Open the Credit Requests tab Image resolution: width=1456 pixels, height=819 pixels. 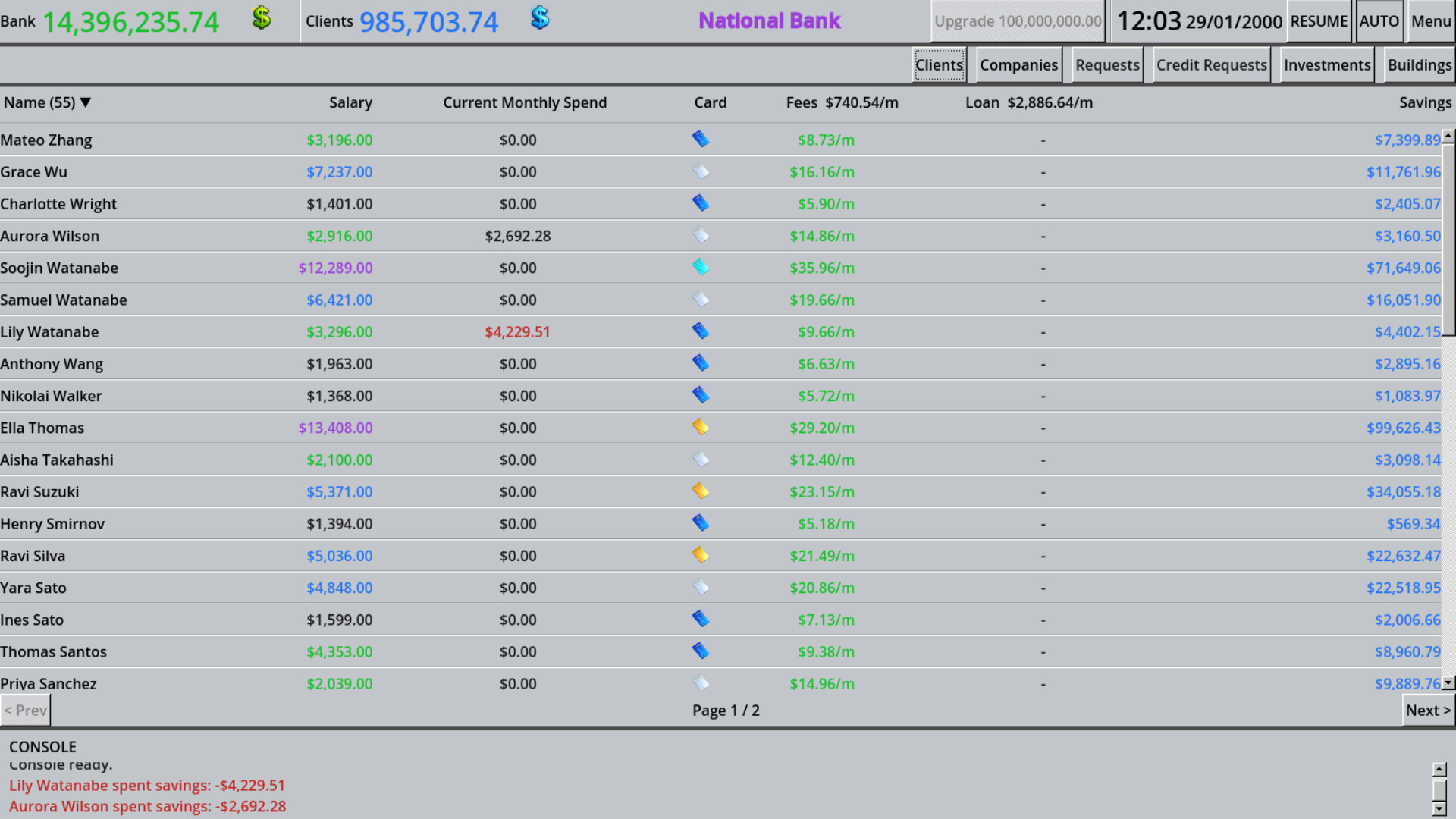(1210, 65)
